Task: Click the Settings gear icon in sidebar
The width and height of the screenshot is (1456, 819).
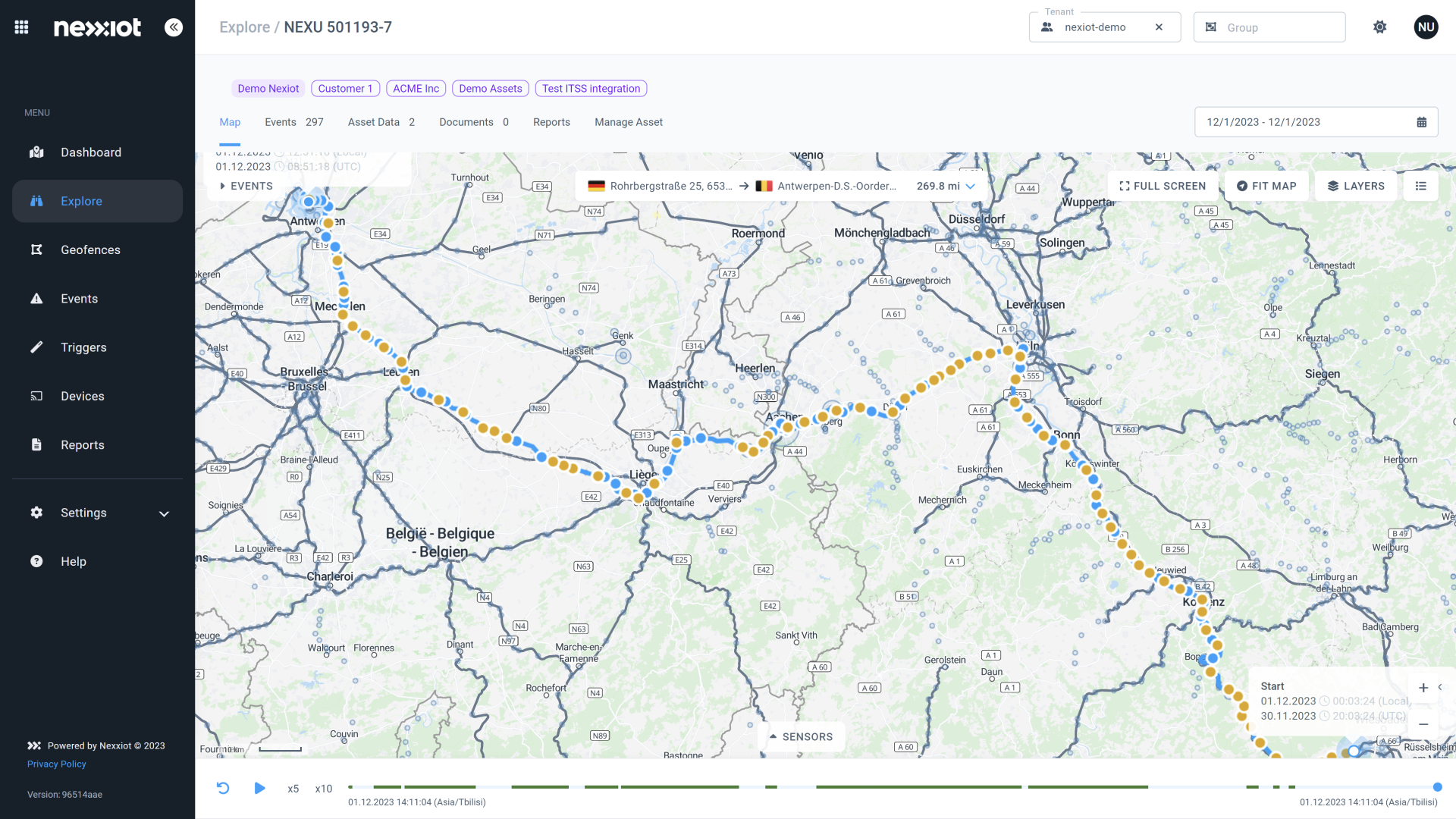Action: point(36,513)
